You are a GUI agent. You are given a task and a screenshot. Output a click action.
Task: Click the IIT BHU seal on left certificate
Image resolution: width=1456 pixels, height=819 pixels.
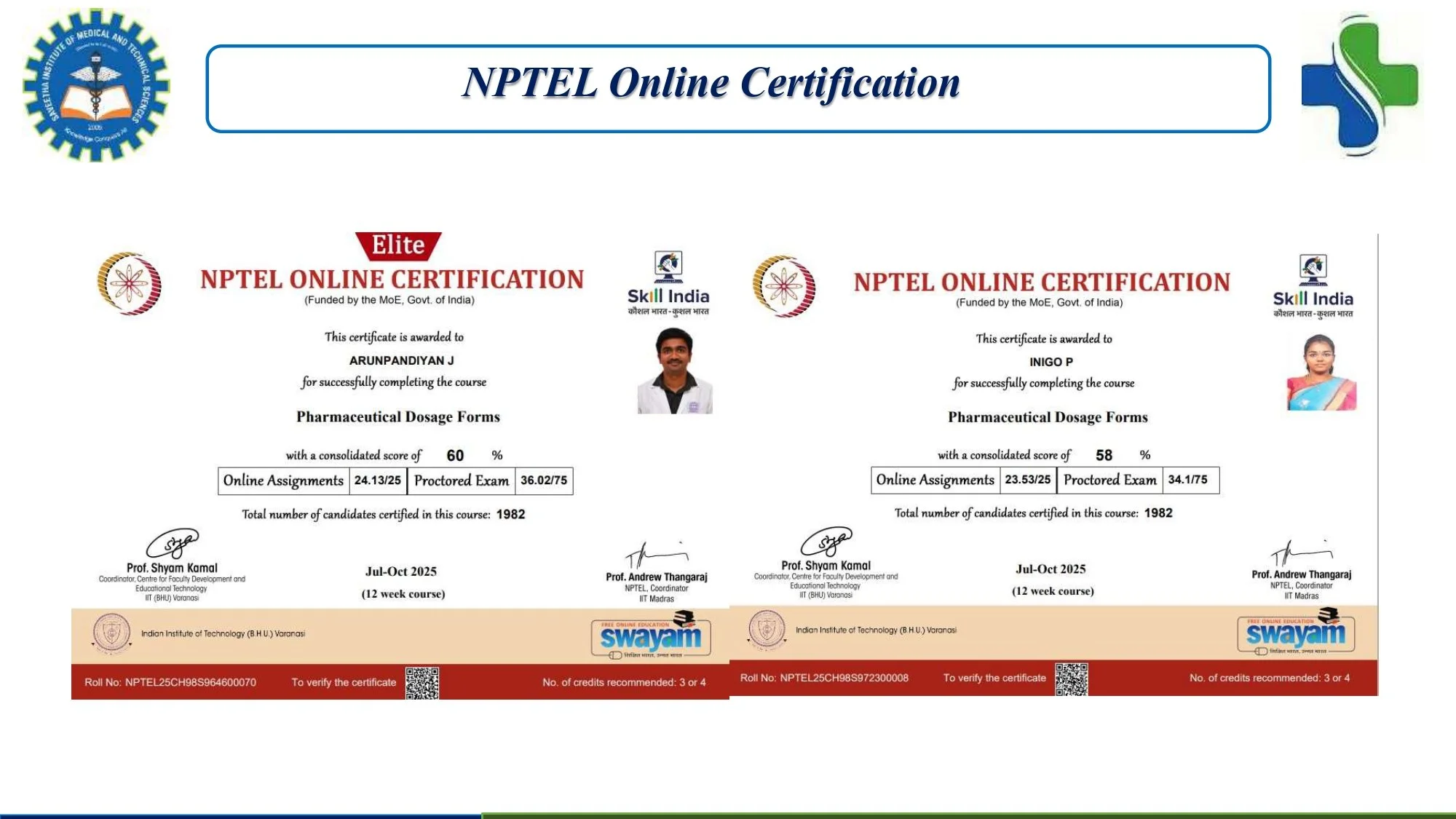[x=111, y=632]
